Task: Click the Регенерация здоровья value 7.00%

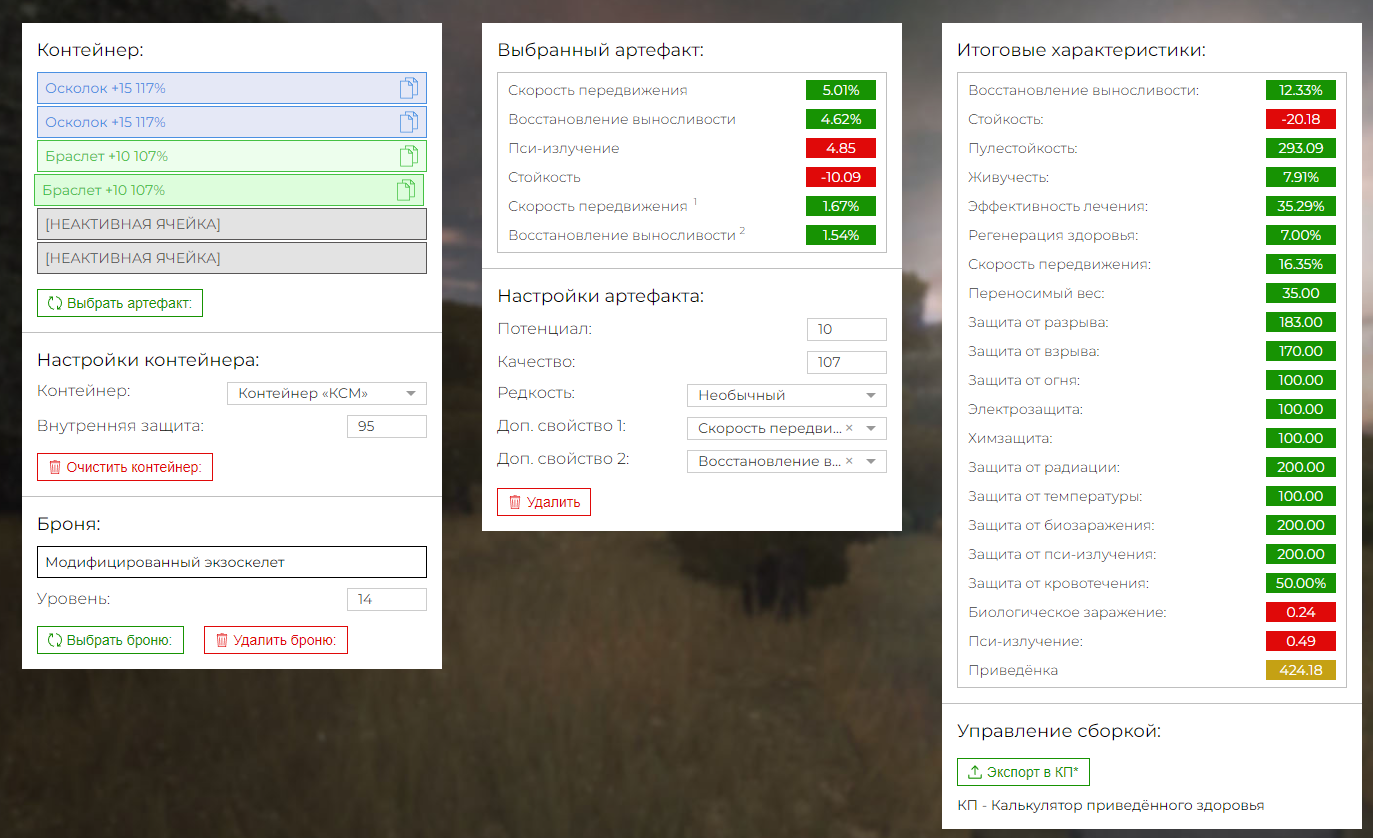Action: pyautogui.click(x=1301, y=235)
